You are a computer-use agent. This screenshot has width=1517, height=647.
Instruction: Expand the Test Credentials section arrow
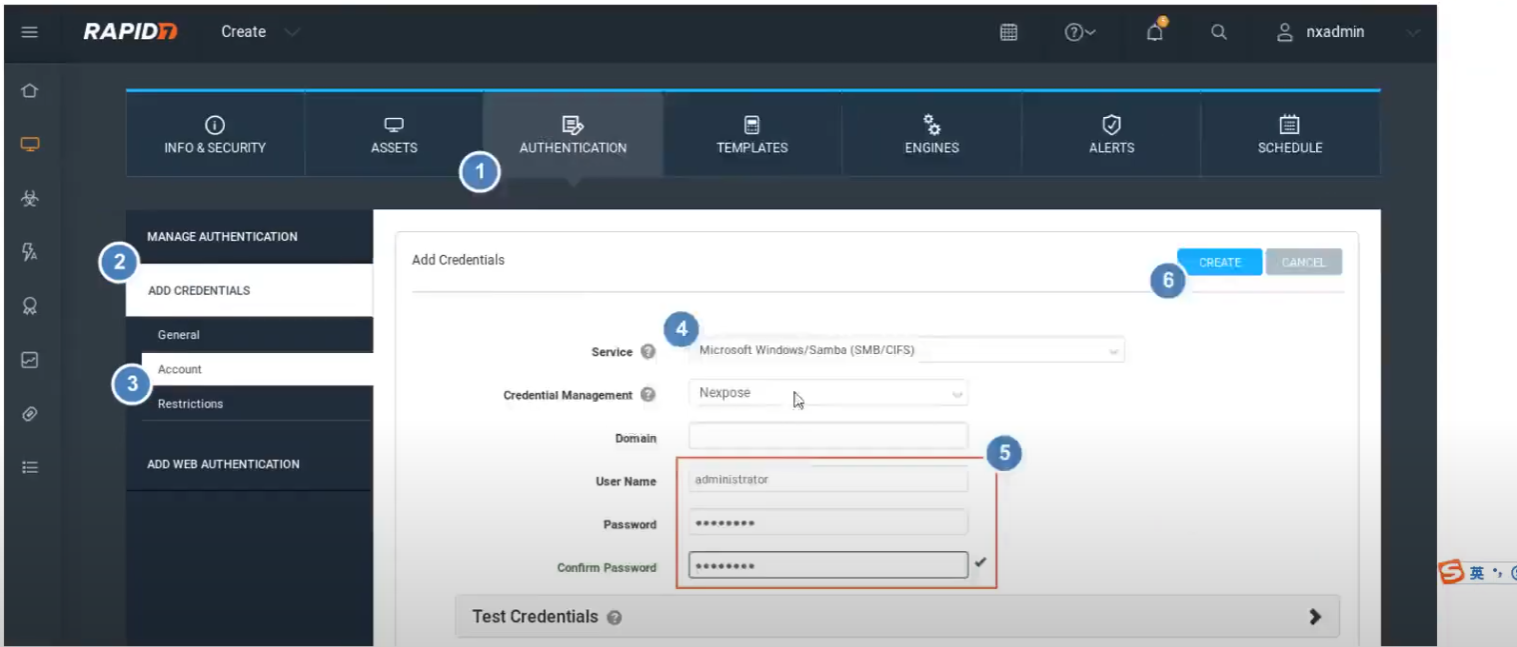click(x=1315, y=617)
